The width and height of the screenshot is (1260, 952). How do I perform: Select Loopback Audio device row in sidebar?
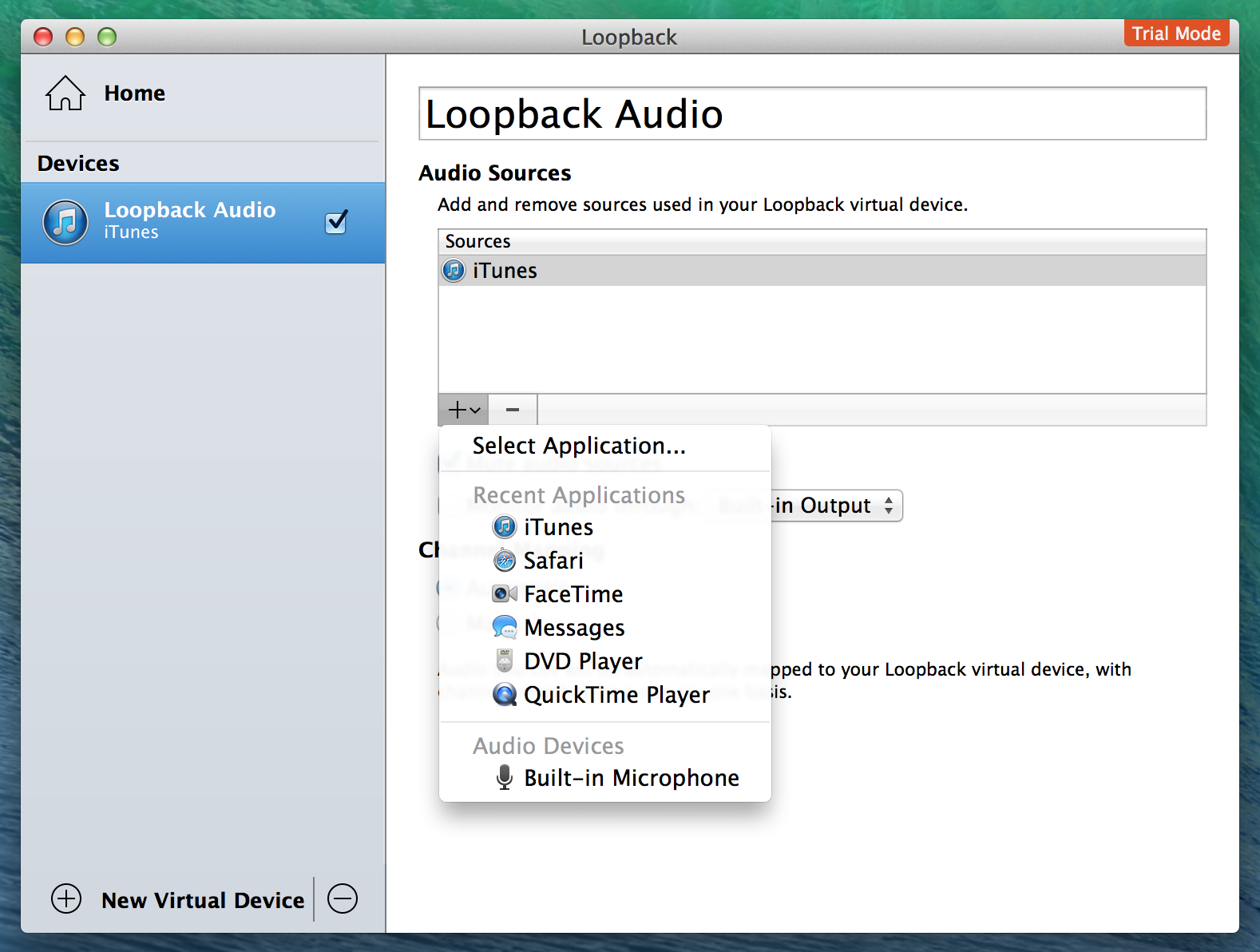(x=203, y=223)
